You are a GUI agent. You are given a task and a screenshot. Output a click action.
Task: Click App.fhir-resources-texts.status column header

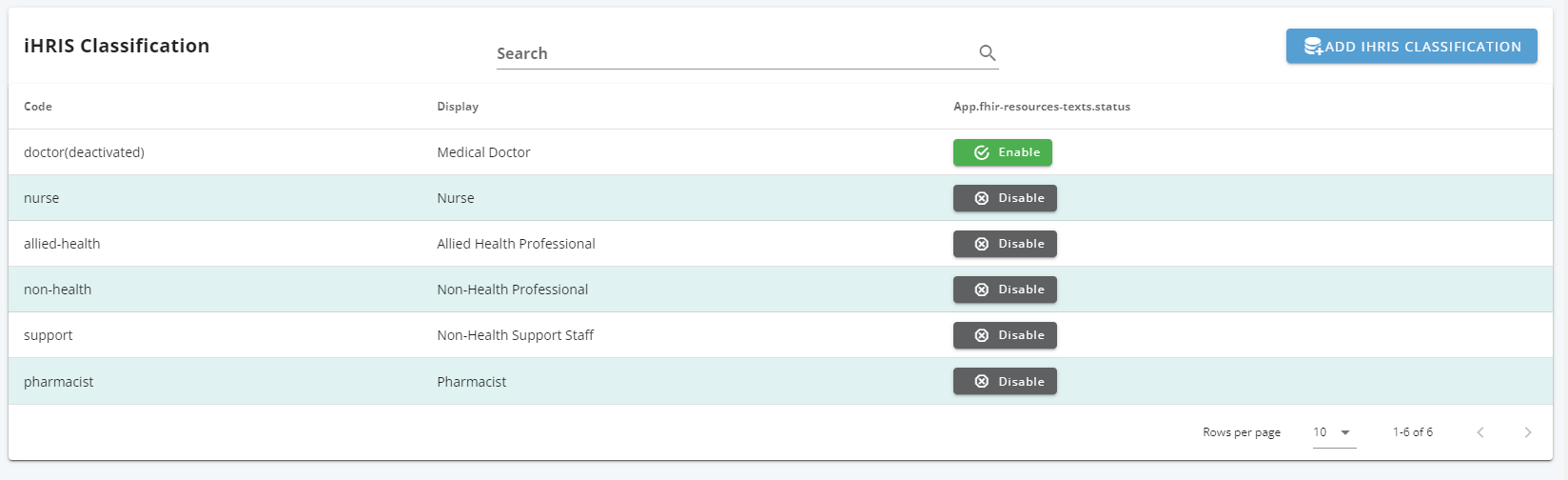1042,107
